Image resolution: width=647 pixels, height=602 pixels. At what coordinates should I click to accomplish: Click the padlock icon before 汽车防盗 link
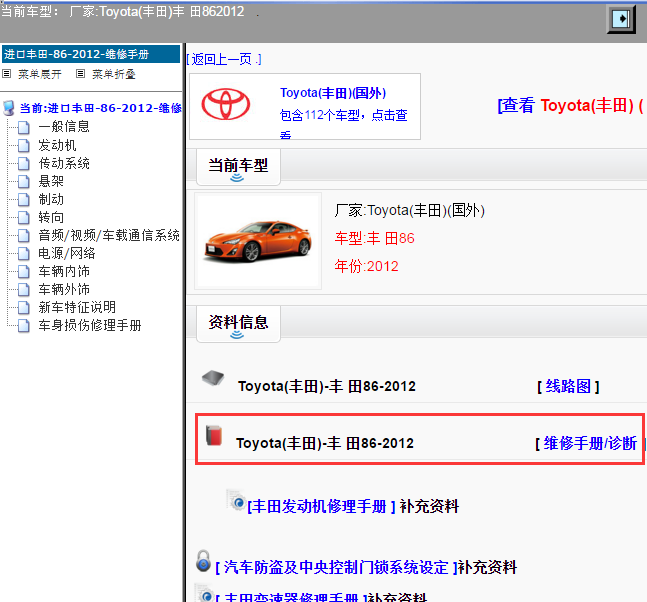coord(203,561)
